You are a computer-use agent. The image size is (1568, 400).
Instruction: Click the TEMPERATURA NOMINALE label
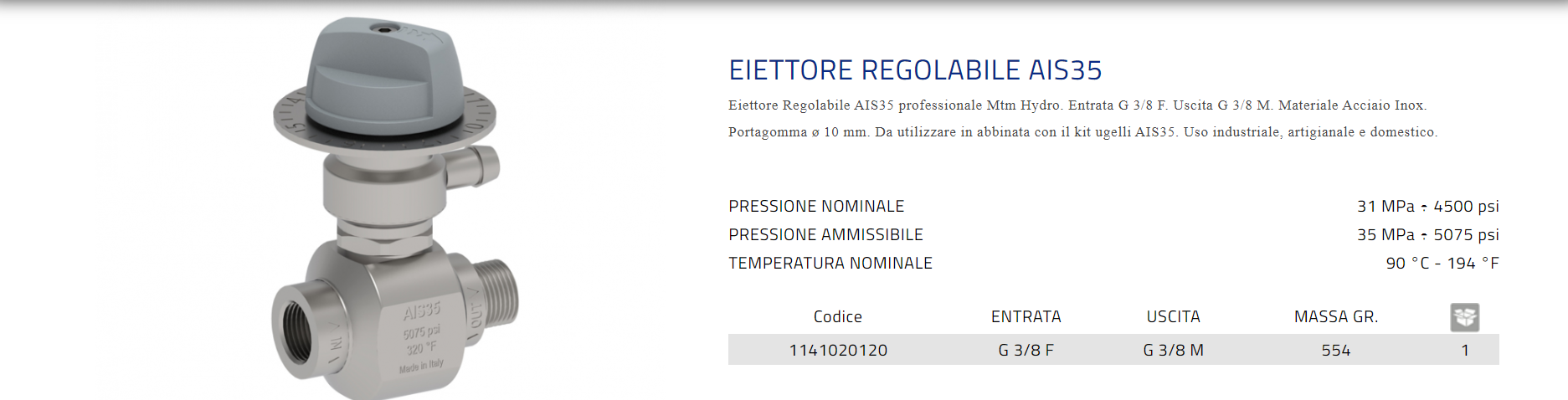point(830,264)
